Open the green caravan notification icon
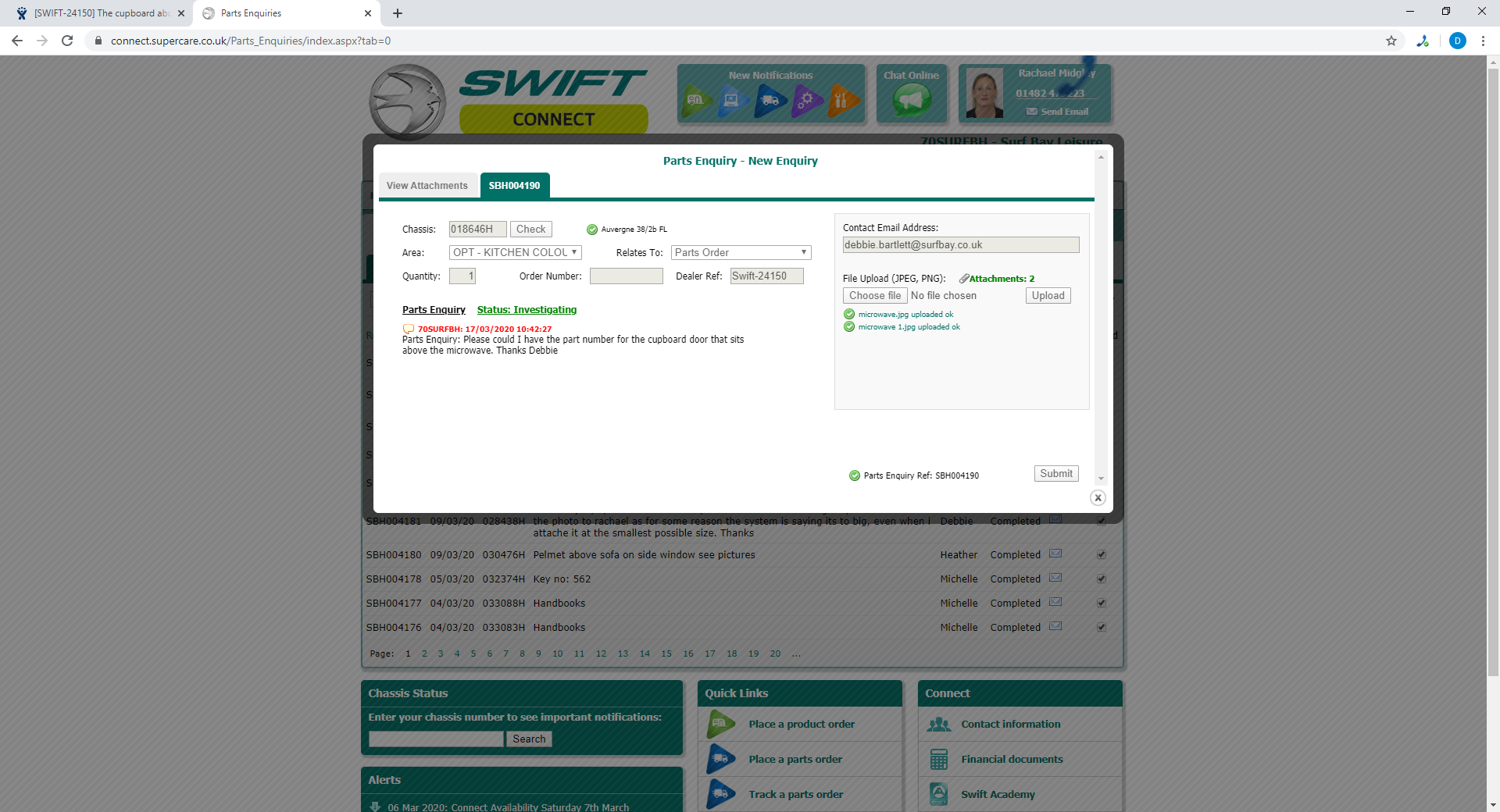Screen dimensions: 1500x812 pos(696,101)
